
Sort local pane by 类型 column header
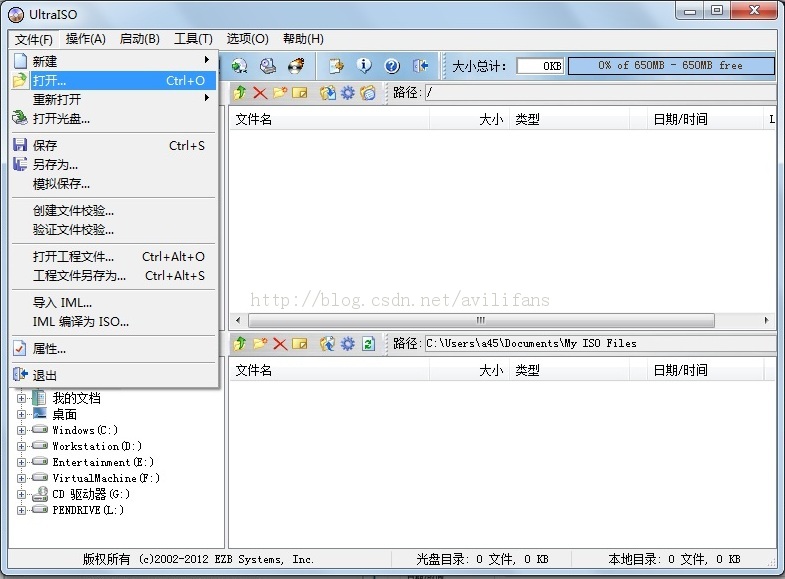569,370
